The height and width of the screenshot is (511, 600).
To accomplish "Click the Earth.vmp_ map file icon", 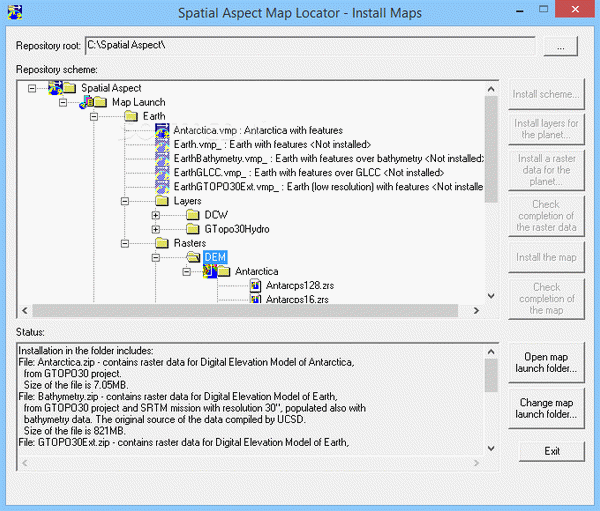I will point(162,145).
